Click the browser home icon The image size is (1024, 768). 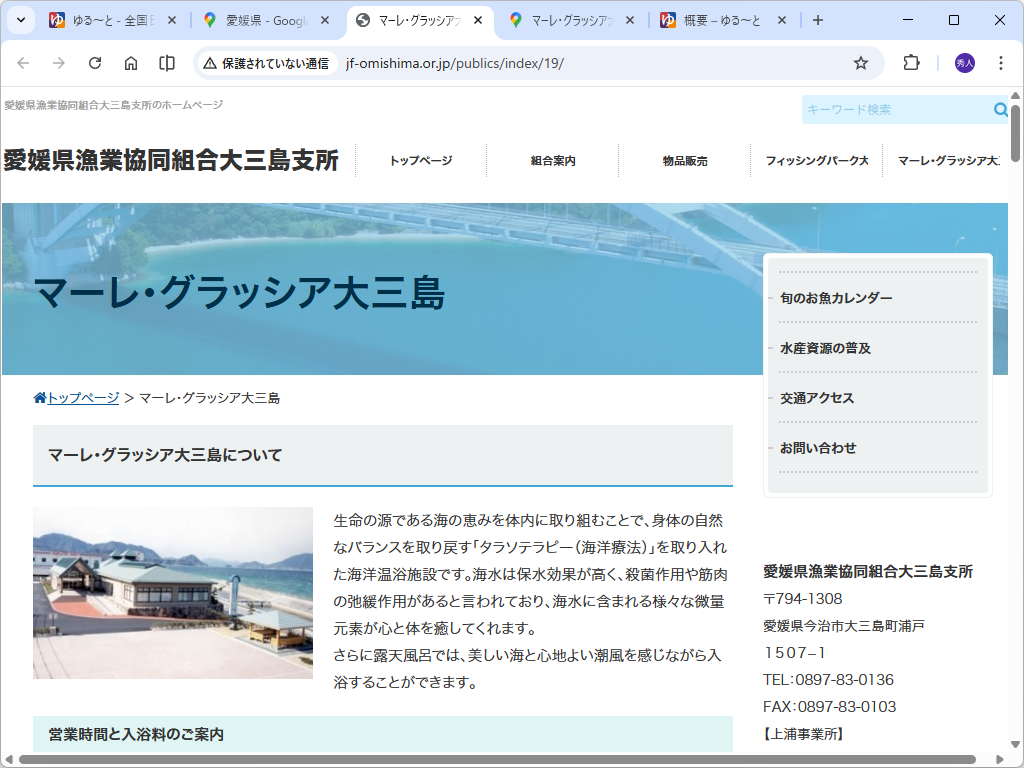click(x=131, y=62)
